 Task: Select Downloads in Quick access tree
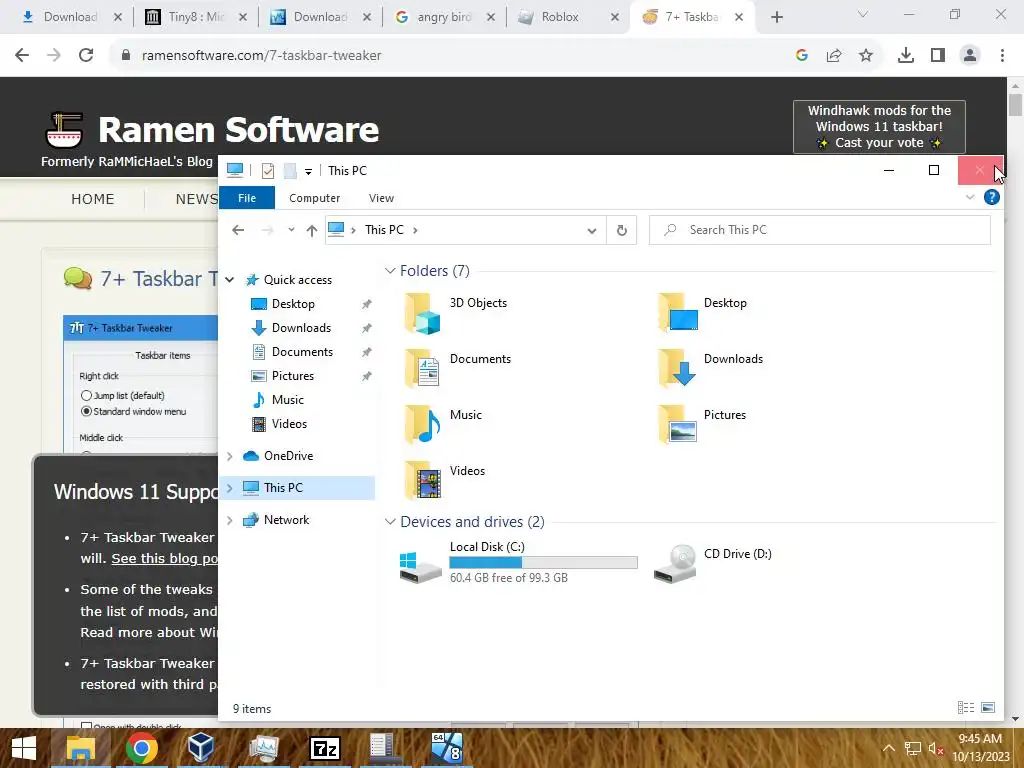tap(301, 328)
